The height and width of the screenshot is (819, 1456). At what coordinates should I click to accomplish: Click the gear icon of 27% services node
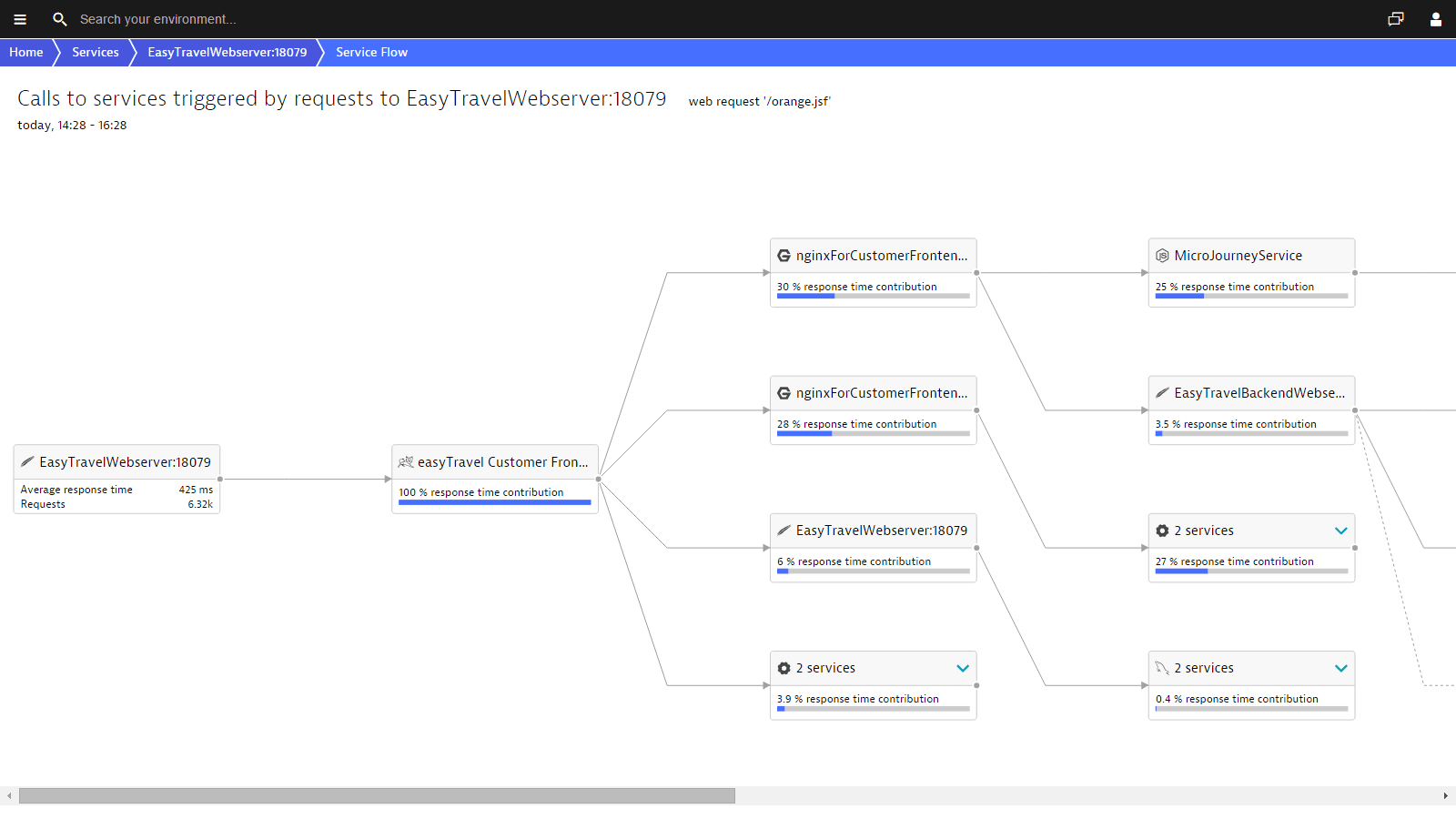1162,531
